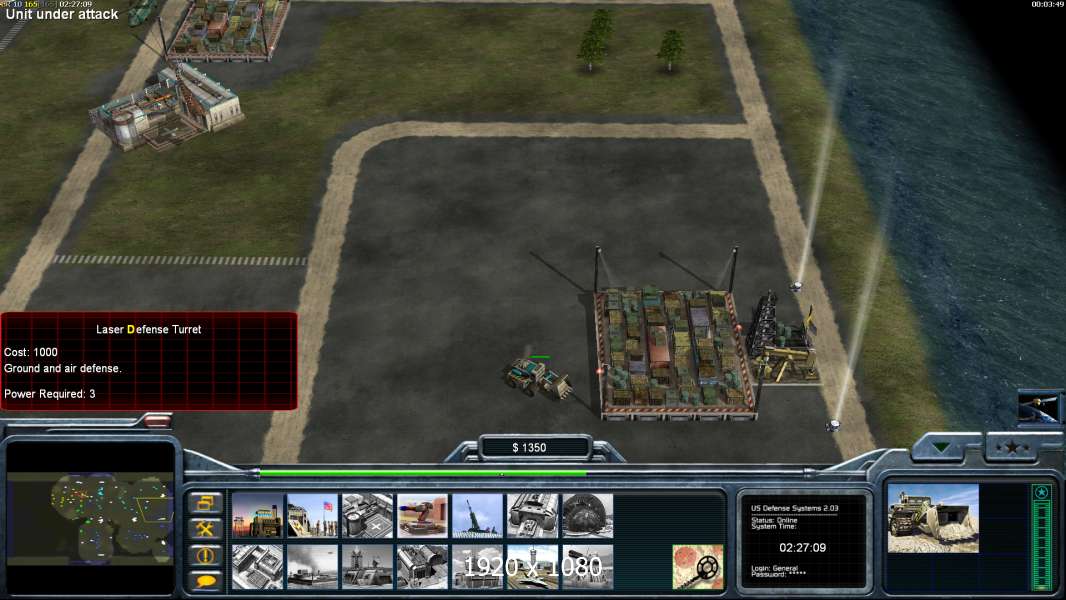Build the supply center with the helipad

(367, 516)
